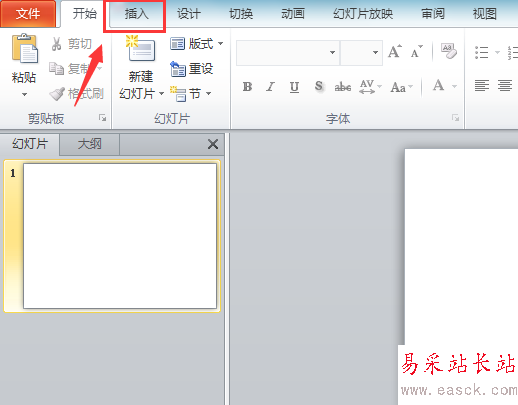Expand the 粘贴 paste options arrow
Viewport: 518px width, 405px height.
click(x=24, y=95)
